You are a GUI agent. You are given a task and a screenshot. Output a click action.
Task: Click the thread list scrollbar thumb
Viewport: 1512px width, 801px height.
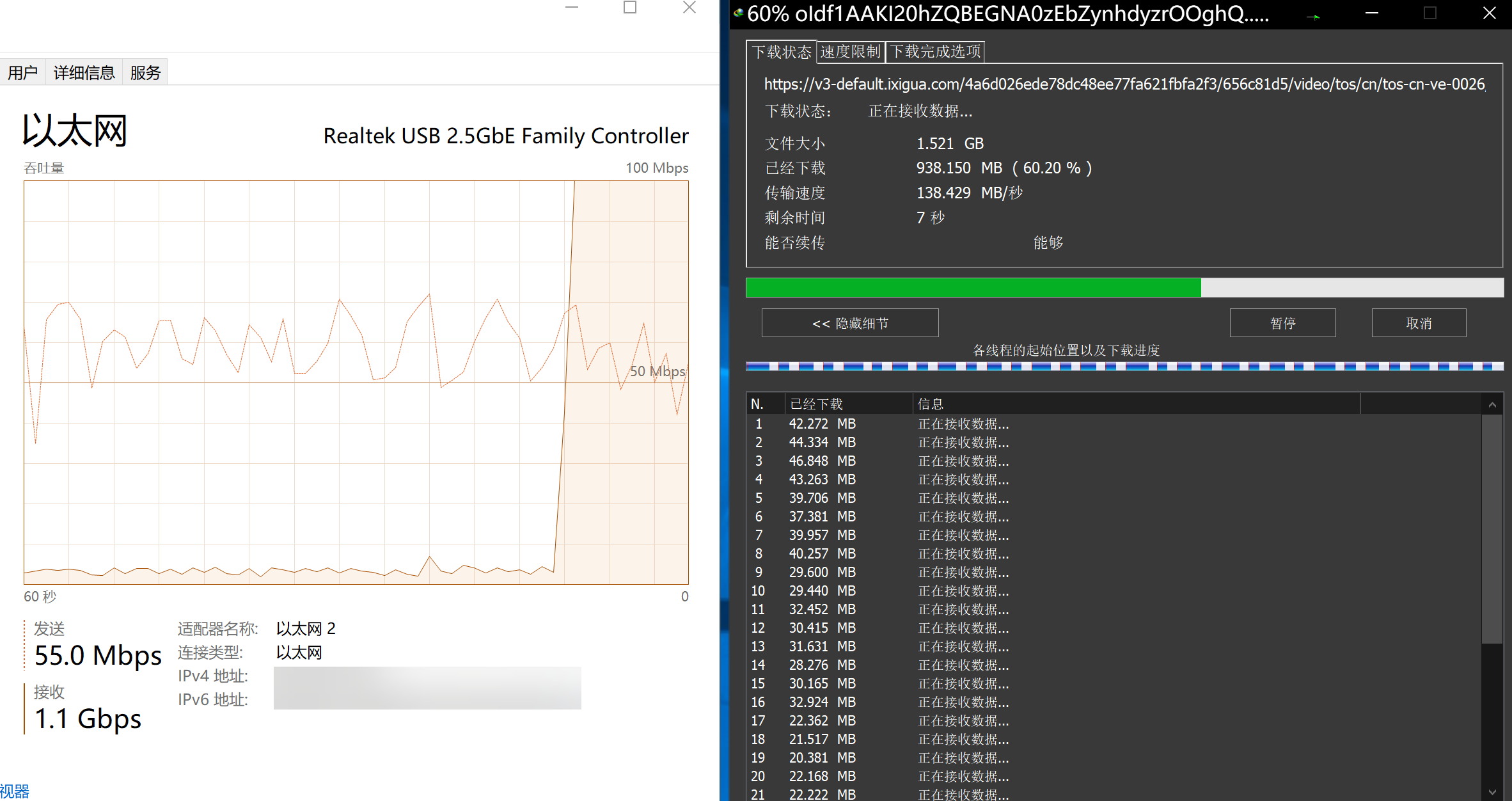1492,529
